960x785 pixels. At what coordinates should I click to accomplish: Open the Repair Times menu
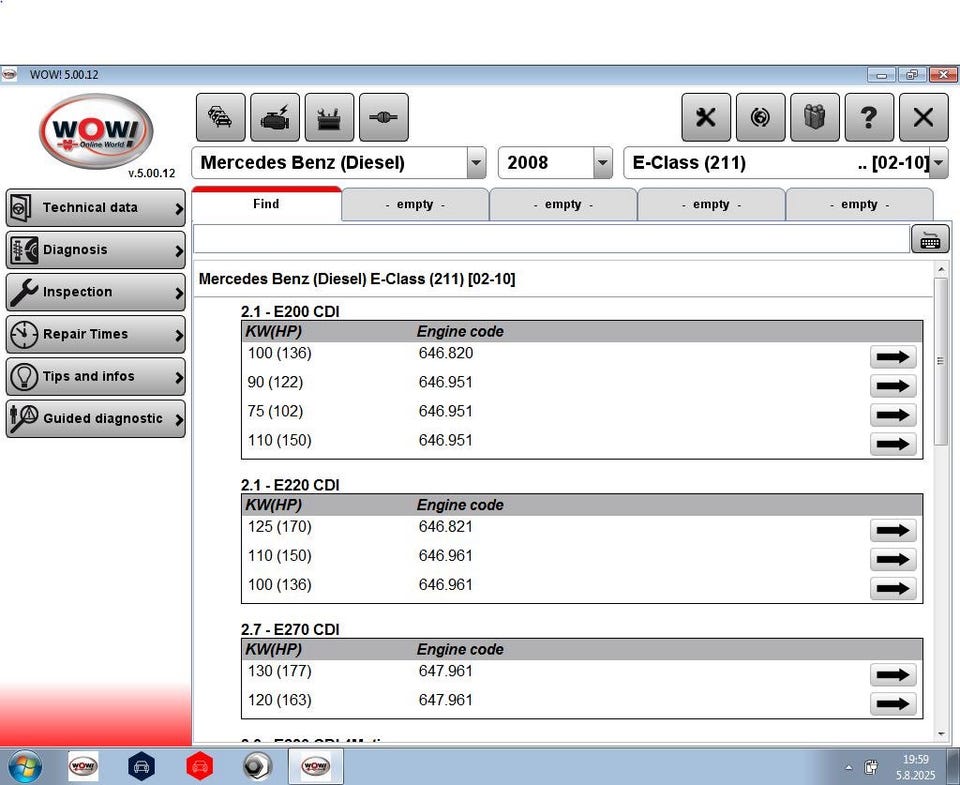coord(96,334)
